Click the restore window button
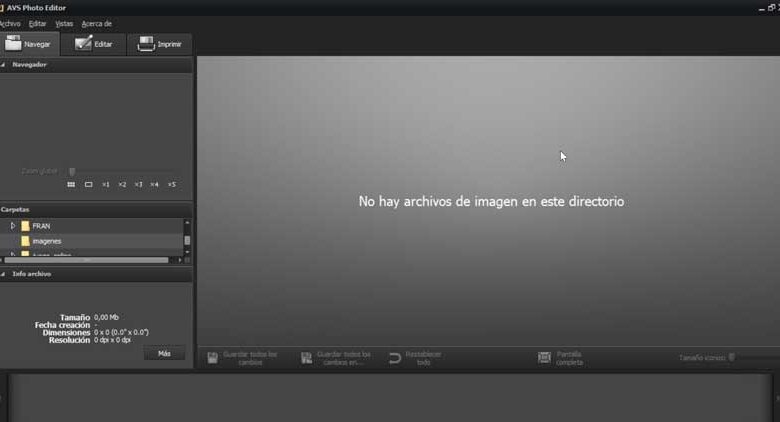 pos(771,8)
